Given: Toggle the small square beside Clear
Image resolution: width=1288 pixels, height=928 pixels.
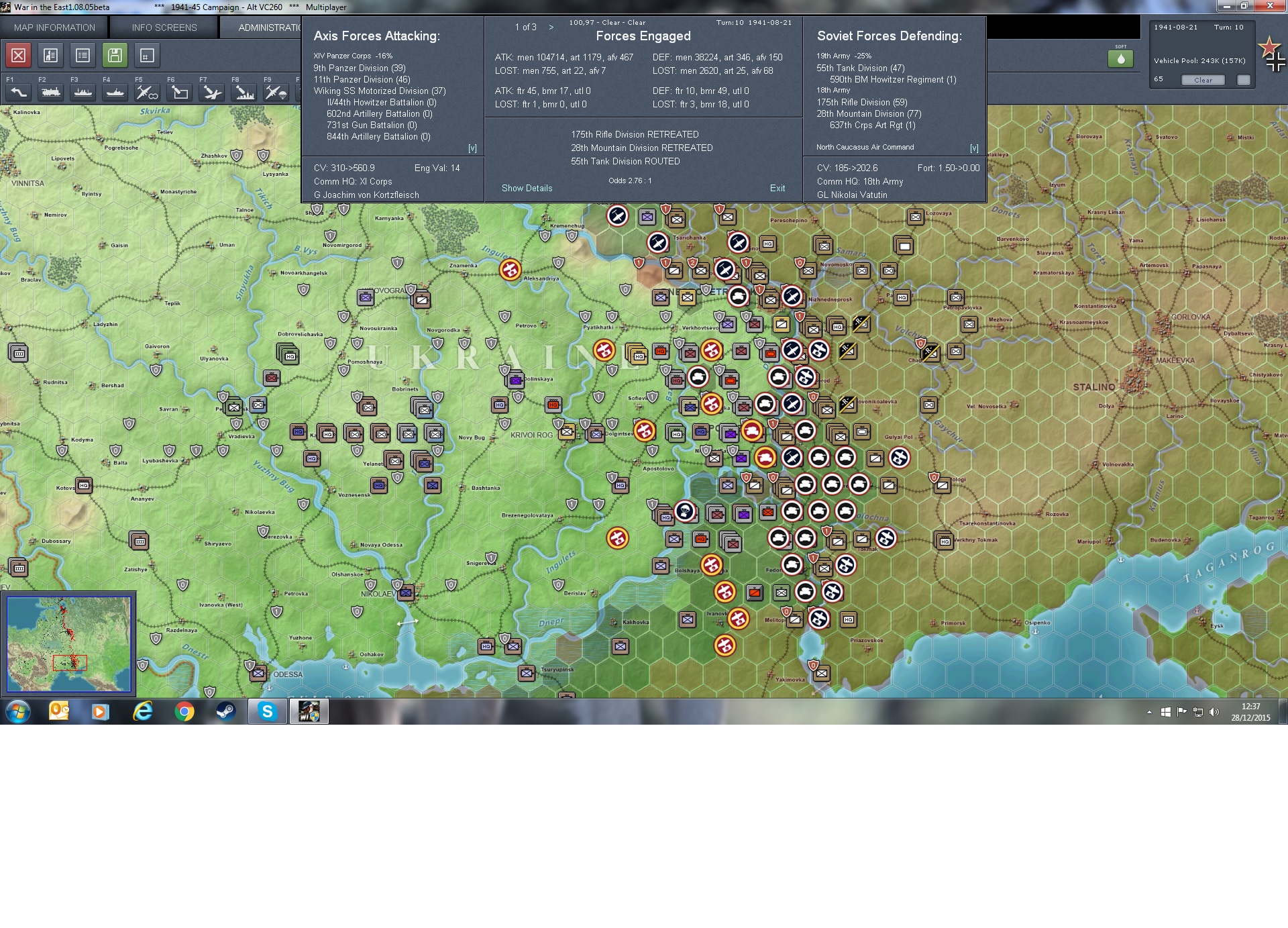Looking at the screenshot, I should [1243, 80].
